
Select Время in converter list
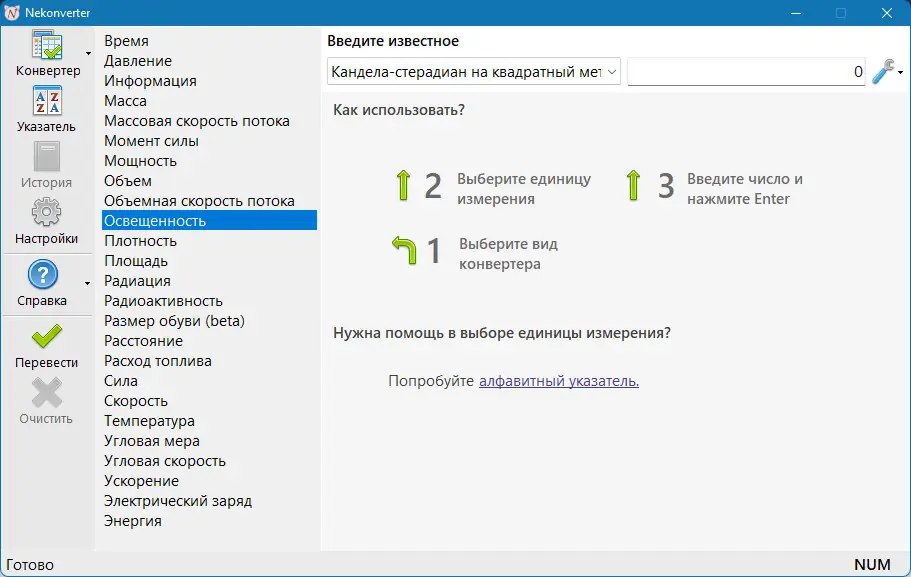pos(127,41)
